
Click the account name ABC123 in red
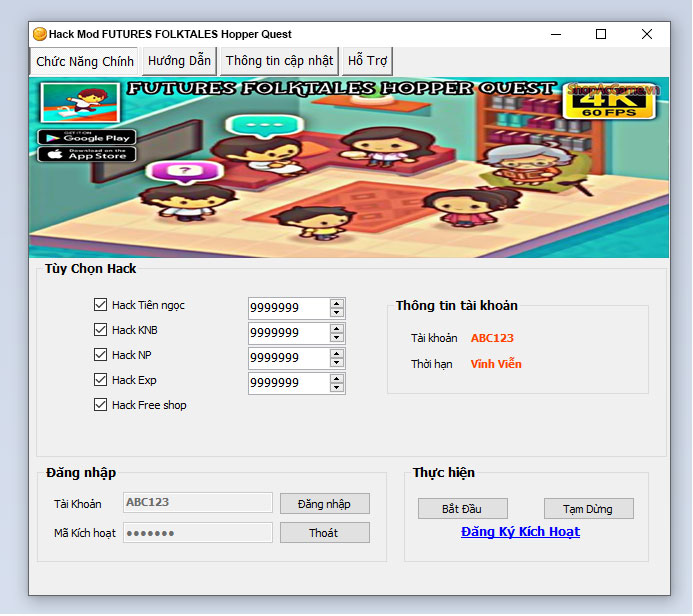coord(492,338)
